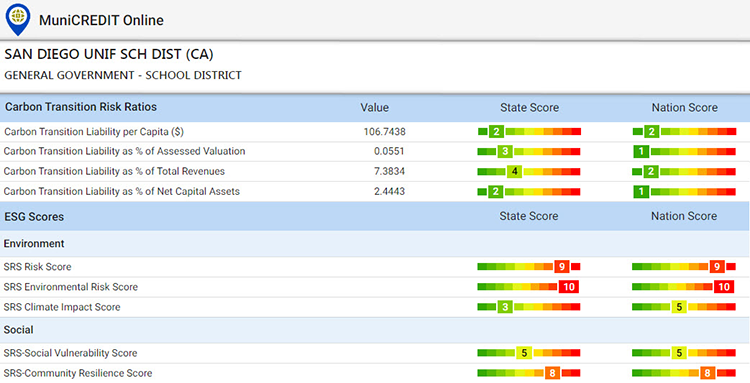Viewport: 750px width, 383px height.
Task: Click SRS Environmental Risk nation score badge 10
Action: click(724, 286)
